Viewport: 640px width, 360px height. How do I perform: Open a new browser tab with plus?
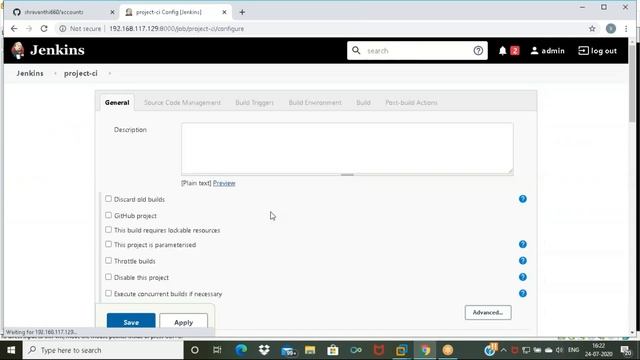(x=242, y=12)
